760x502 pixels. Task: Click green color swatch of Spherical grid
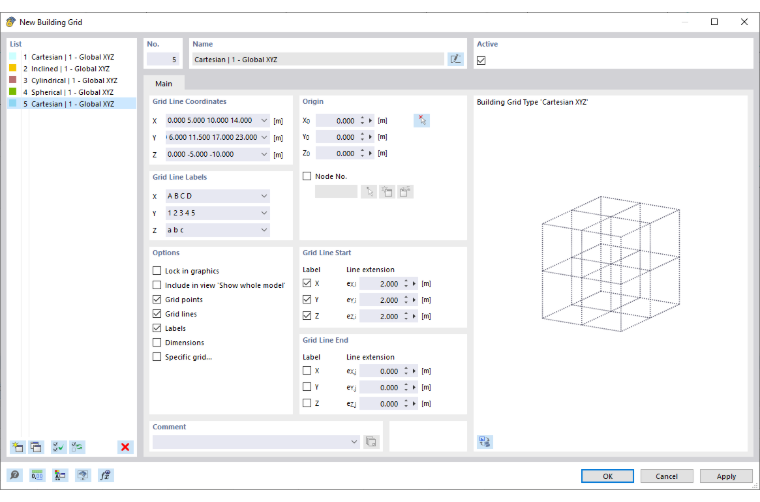(x=13, y=91)
